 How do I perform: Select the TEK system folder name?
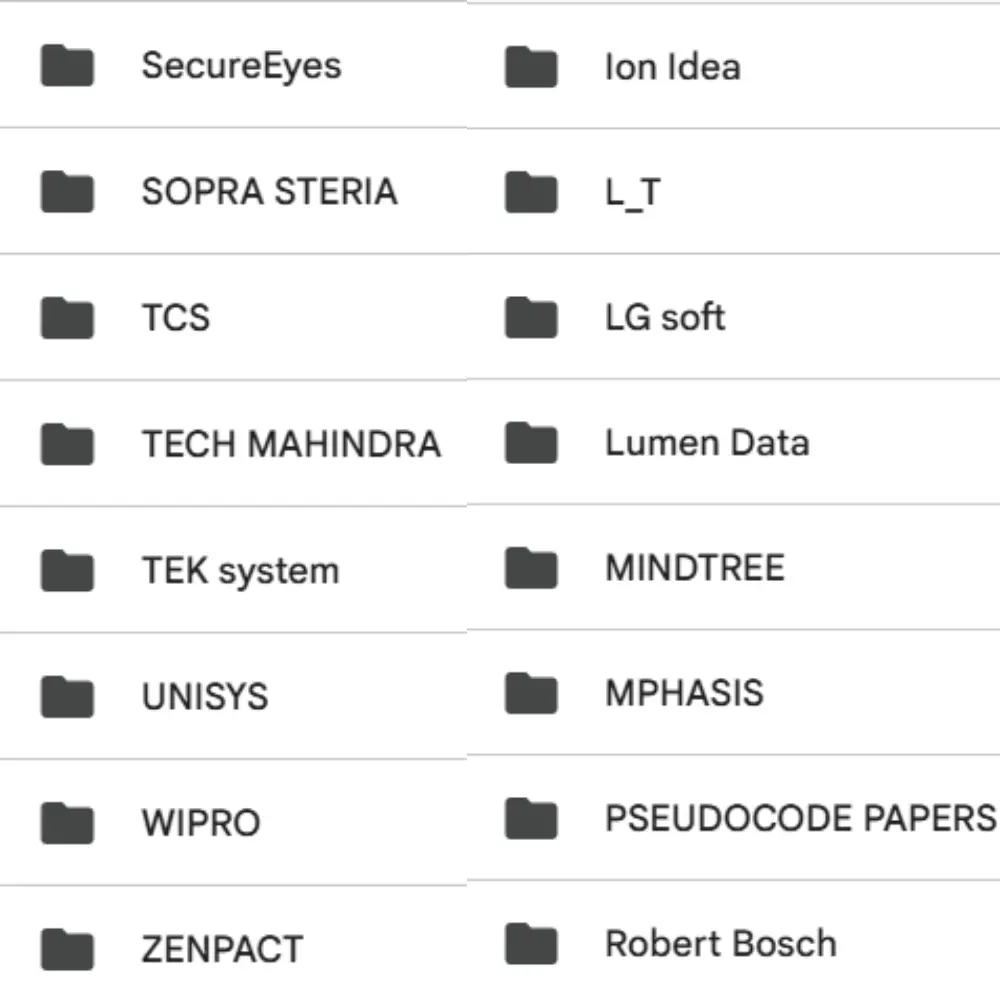240,571
